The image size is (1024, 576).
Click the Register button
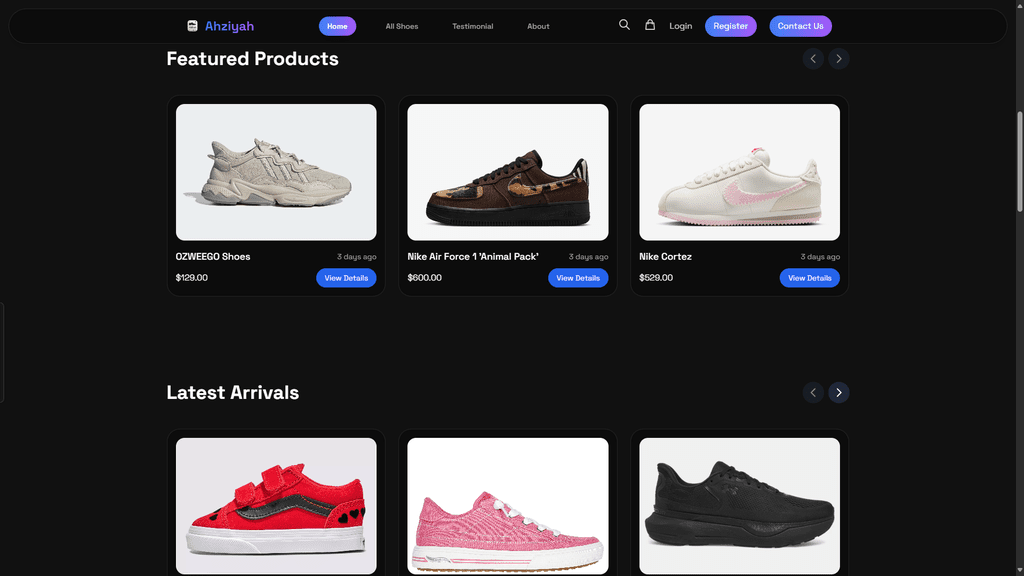tap(730, 26)
